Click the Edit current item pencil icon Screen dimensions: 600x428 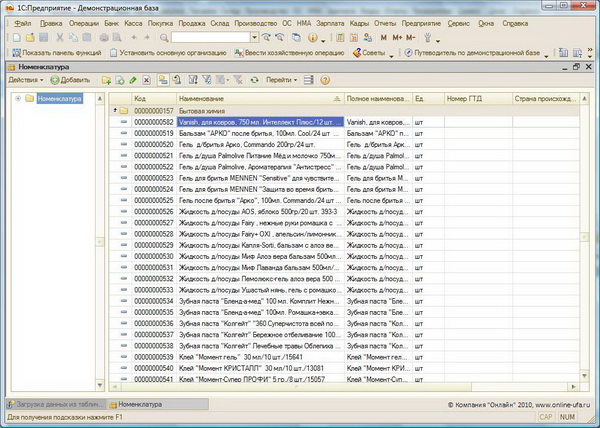click(133, 80)
